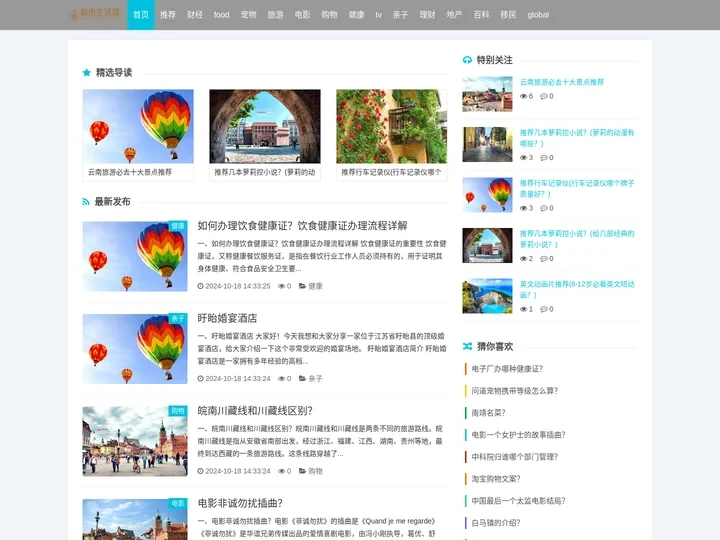
Task: Open sidebar link 推荐行车记录仪(行车记录仪哪个牌子质量好？)
Action: point(577,189)
